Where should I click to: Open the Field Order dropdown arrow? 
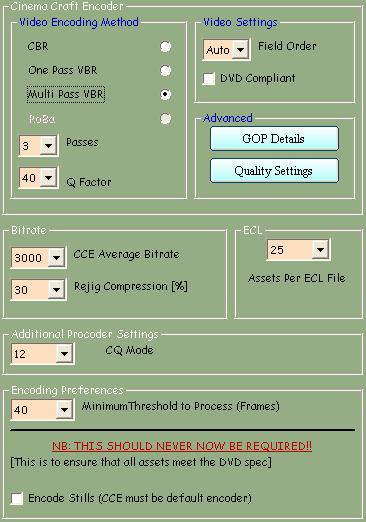[241, 50]
